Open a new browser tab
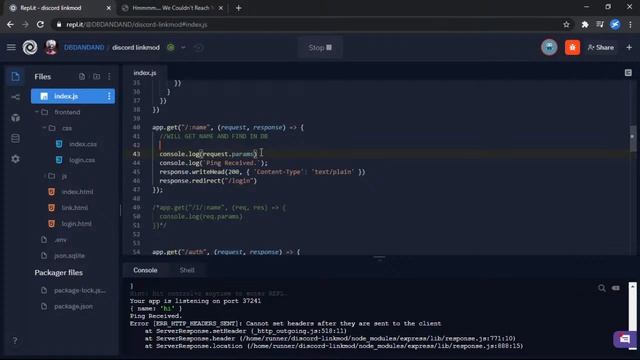This screenshot has height=360, width=640. [x=239, y=8]
